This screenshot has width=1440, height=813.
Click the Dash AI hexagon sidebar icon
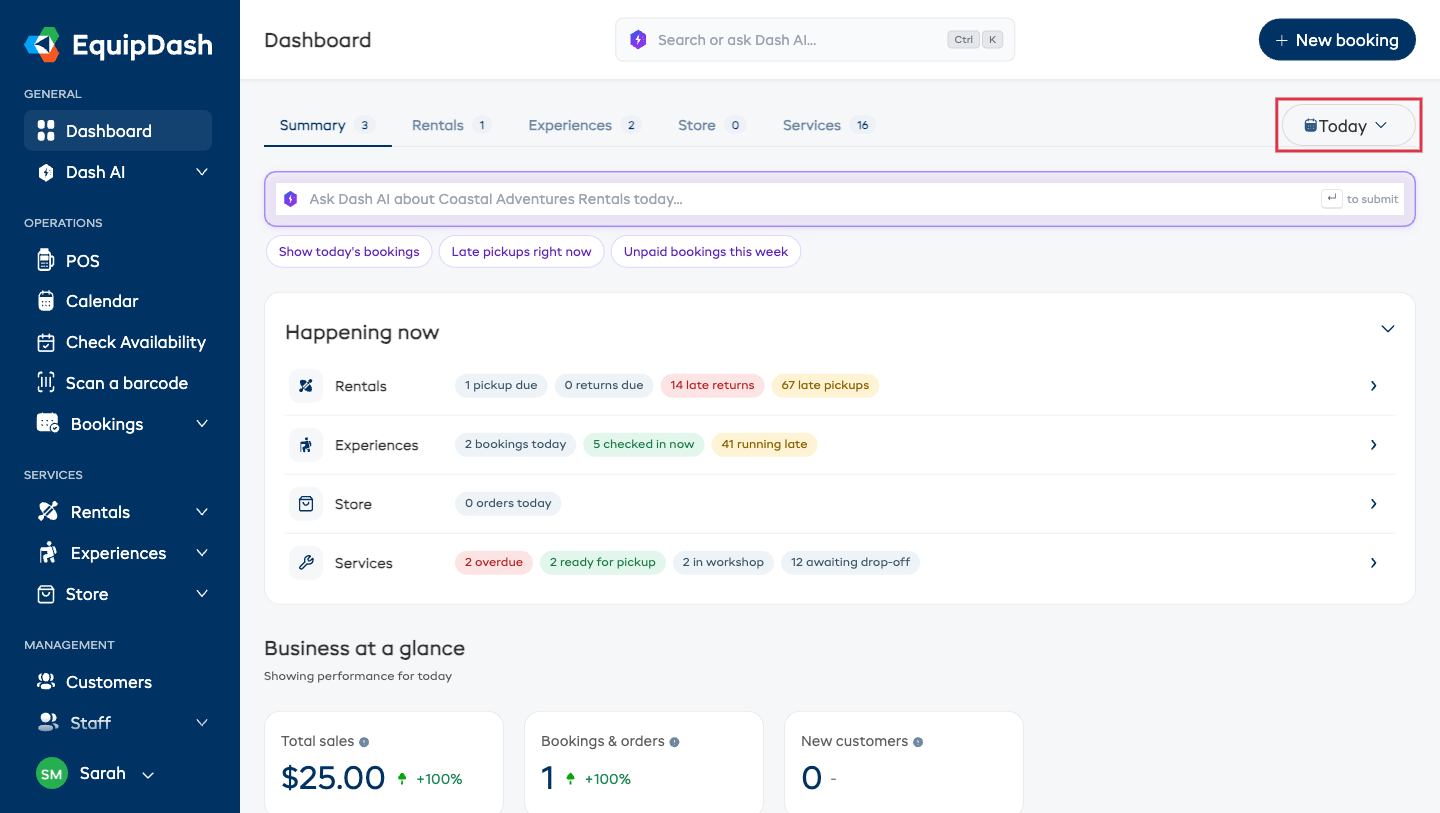45,172
